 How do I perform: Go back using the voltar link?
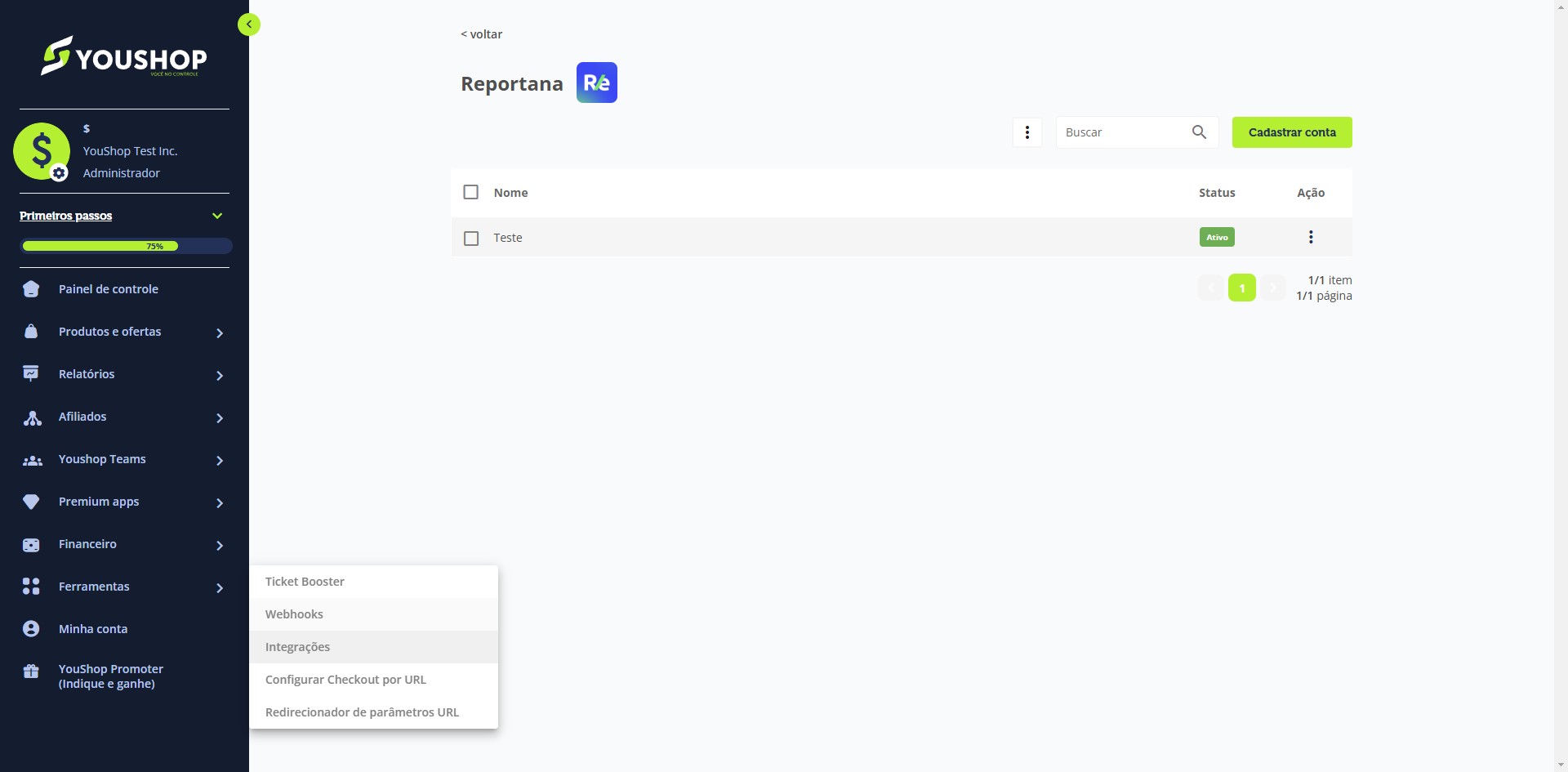(x=481, y=34)
